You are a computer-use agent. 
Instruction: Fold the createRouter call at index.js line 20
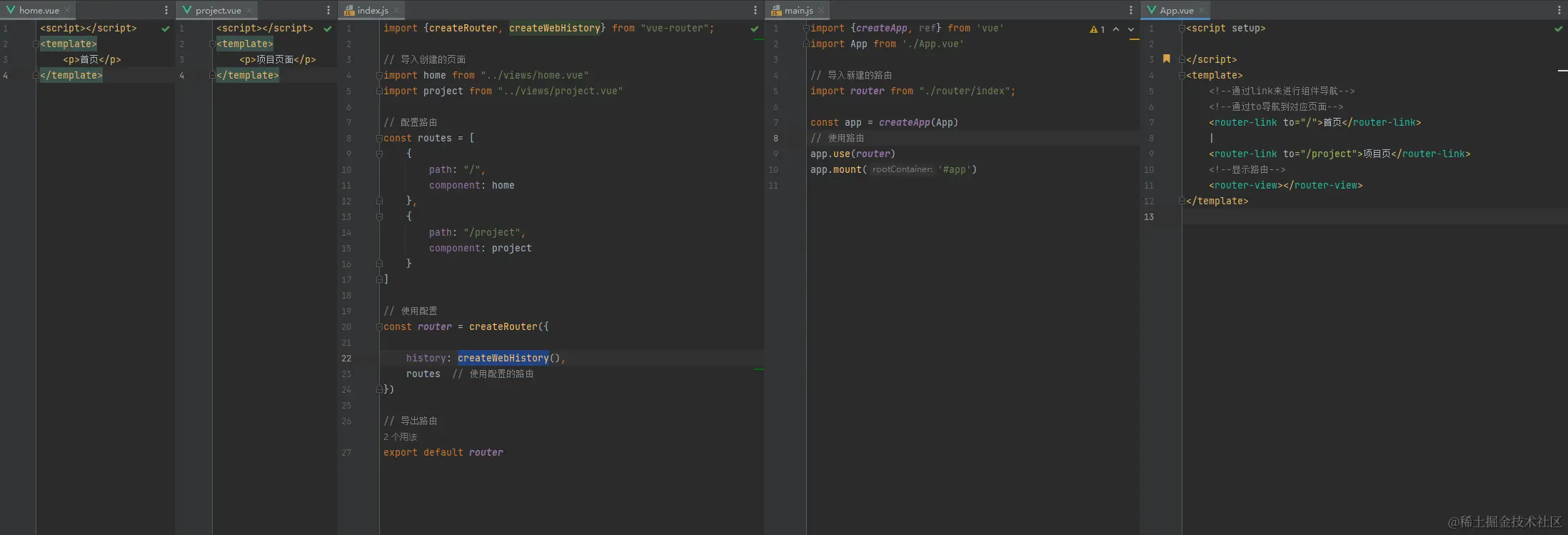(379, 327)
